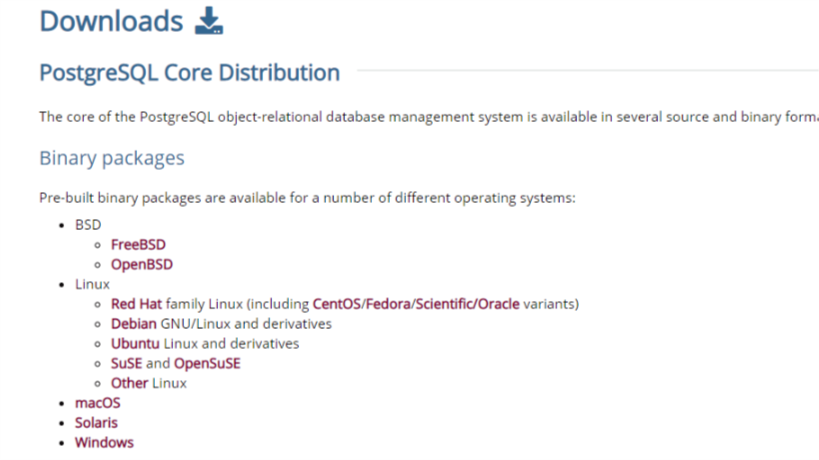This screenshot has height=460, width=819.
Task: Open the OpenSuSE packages link
Action: click(x=207, y=363)
